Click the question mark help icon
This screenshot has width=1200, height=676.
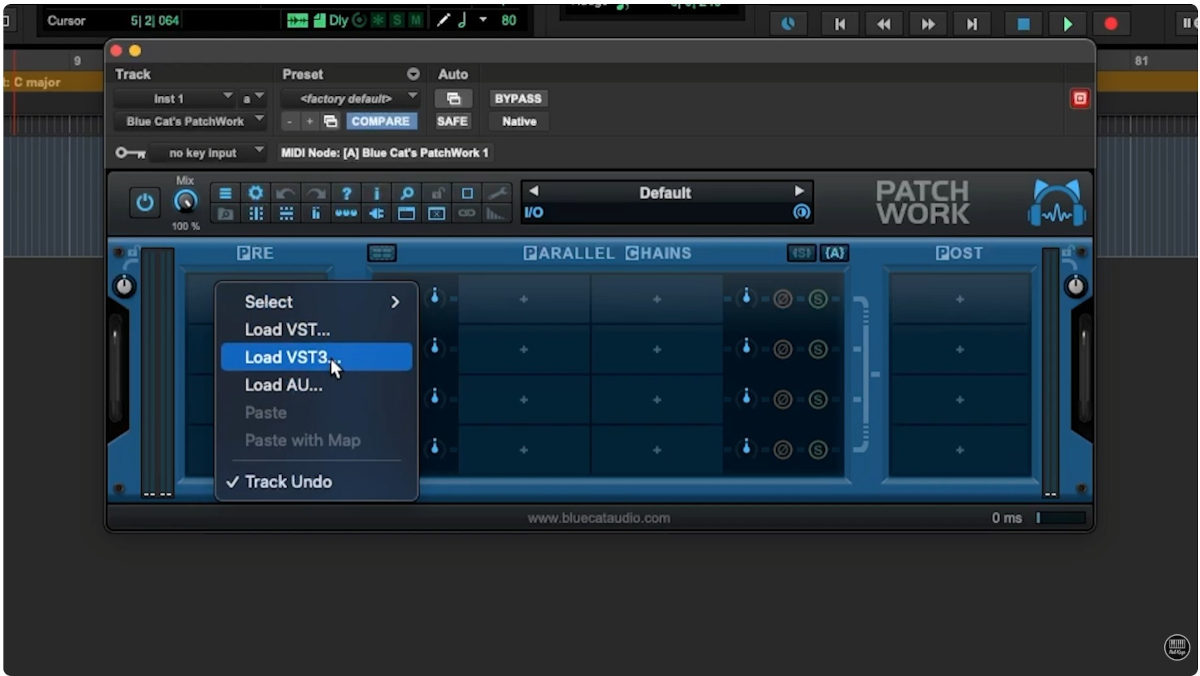[x=346, y=194]
